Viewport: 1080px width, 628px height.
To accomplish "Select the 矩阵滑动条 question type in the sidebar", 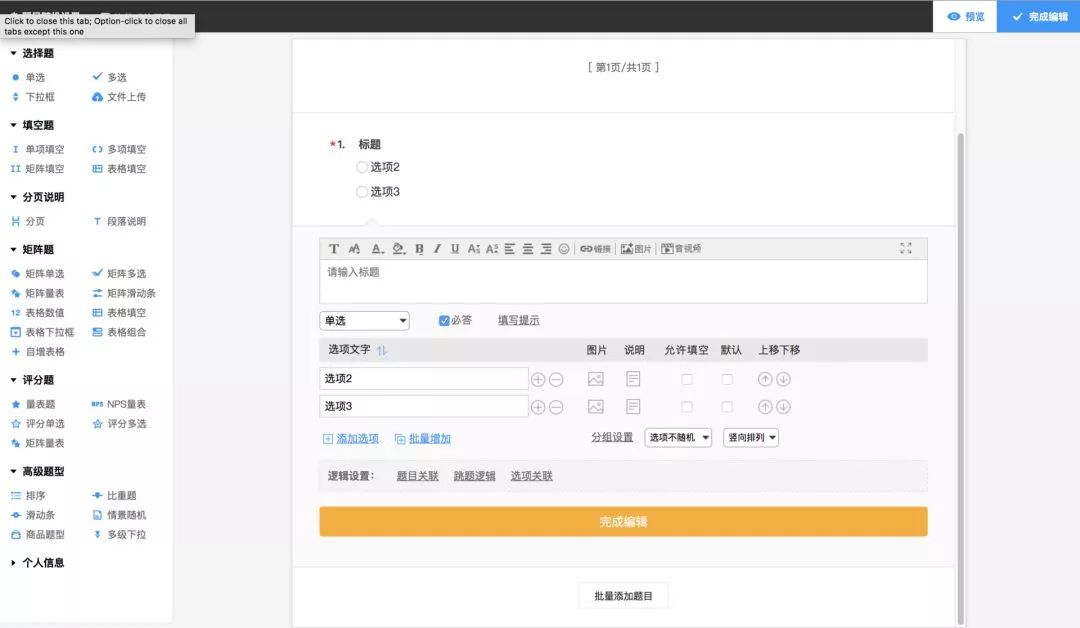I will click(129, 293).
